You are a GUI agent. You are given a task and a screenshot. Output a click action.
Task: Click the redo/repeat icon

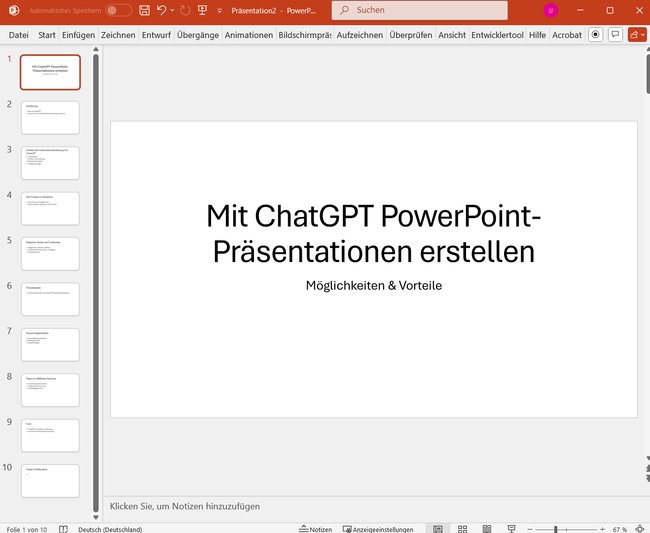(x=185, y=10)
